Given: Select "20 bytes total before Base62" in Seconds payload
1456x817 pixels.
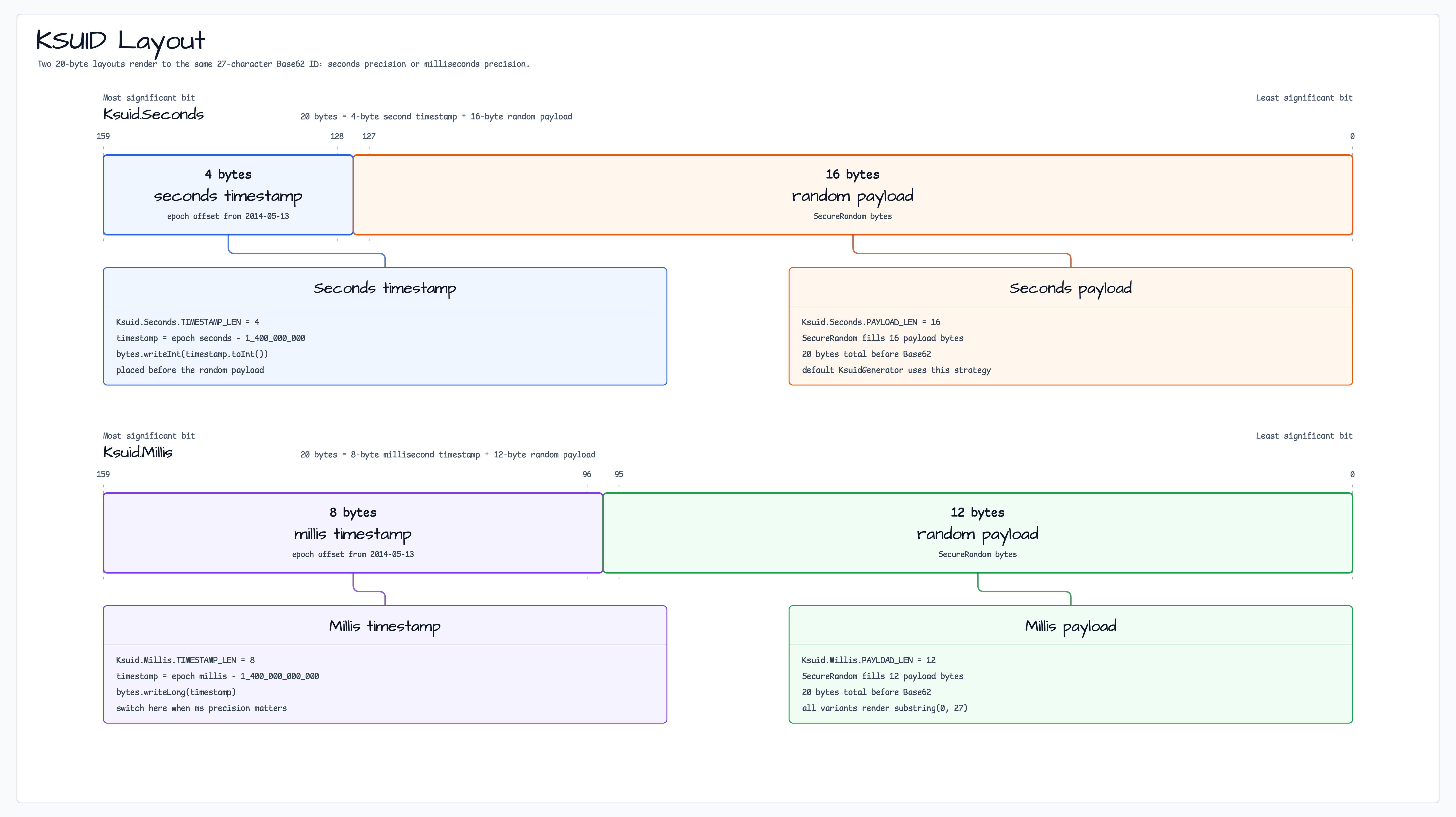Looking at the screenshot, I should point(867,354).
